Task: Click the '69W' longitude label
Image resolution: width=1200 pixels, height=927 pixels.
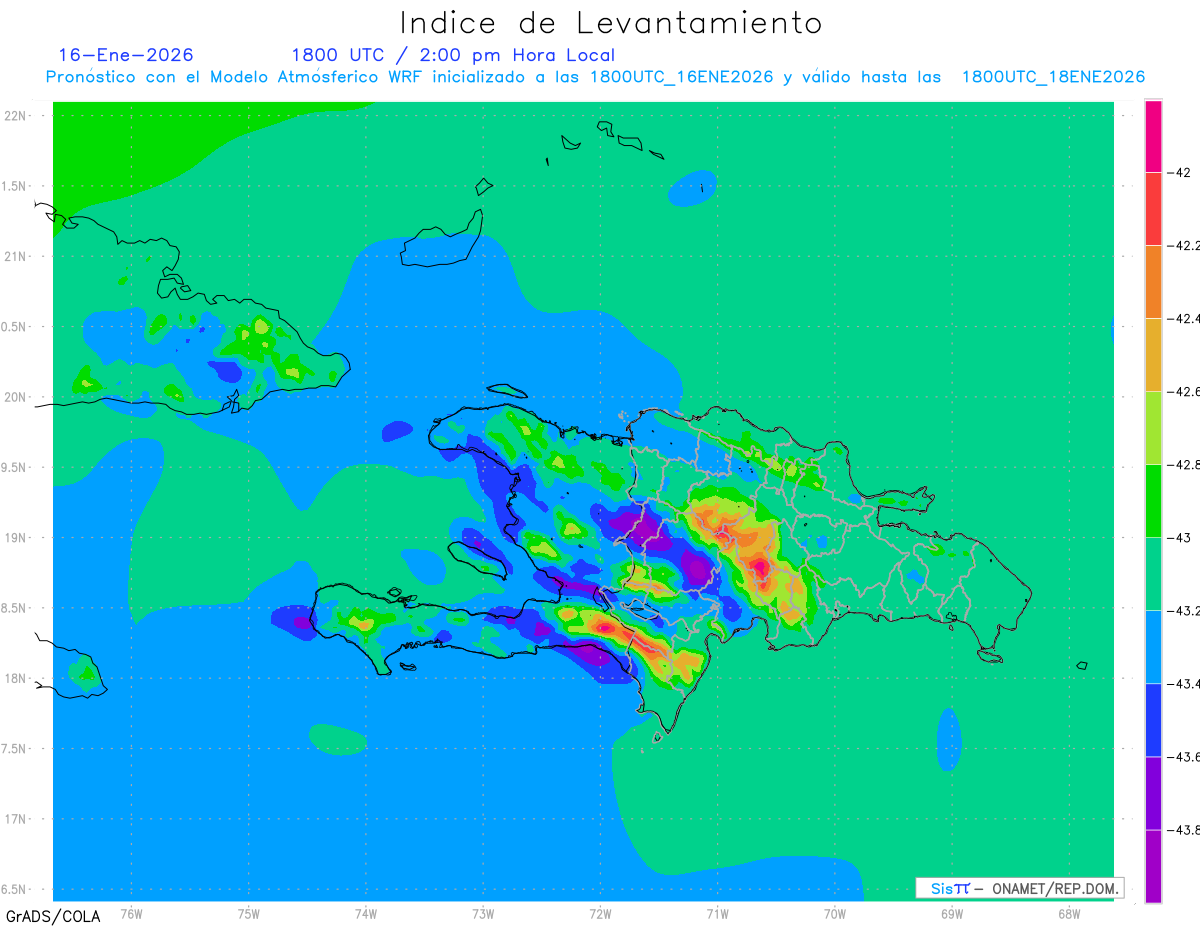Action: pyautogui.click(x=952, y=913)
